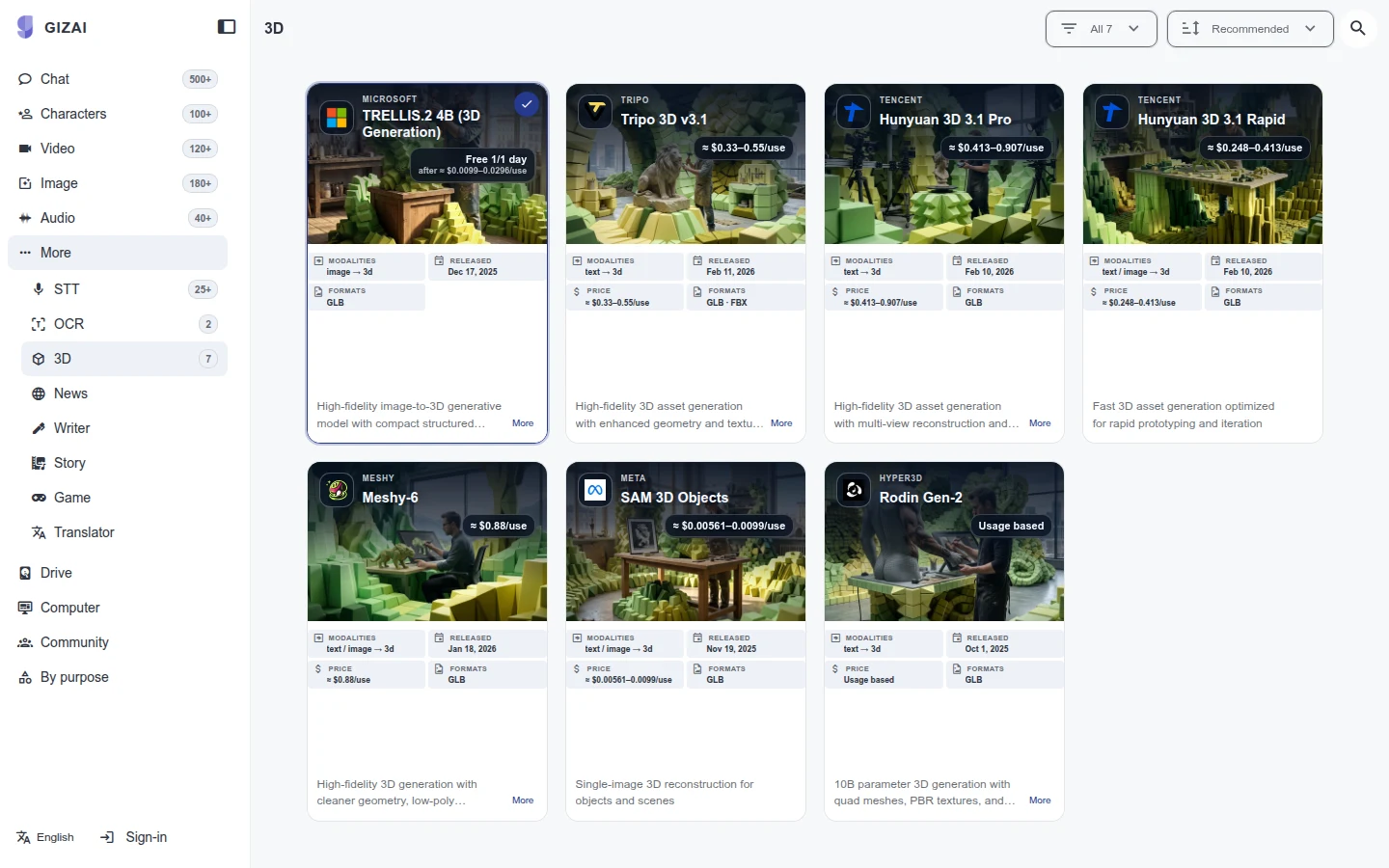This screenshot has height=868, width=1389.
Task: Expand More on Hunyuan 3D 3.1 Pro description
Action: tap(1040, 423)
